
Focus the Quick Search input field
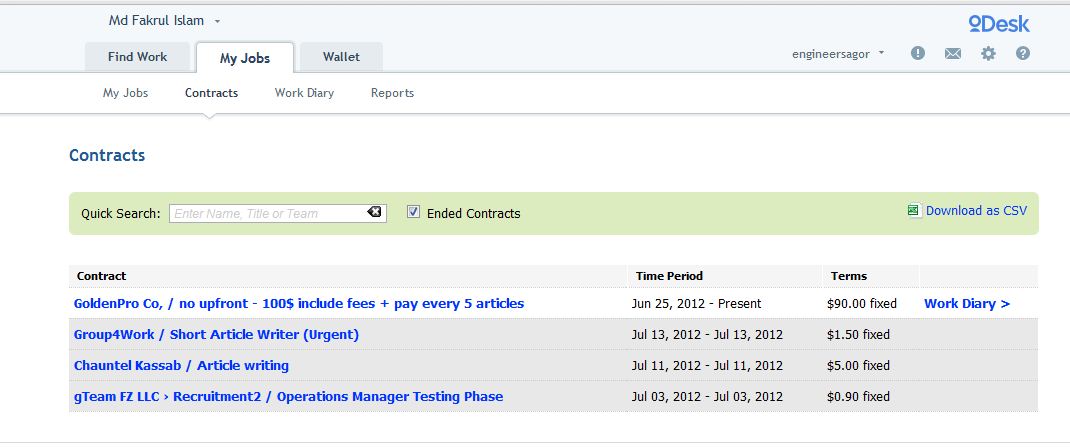pyautogui.click(x=267, y=213)
